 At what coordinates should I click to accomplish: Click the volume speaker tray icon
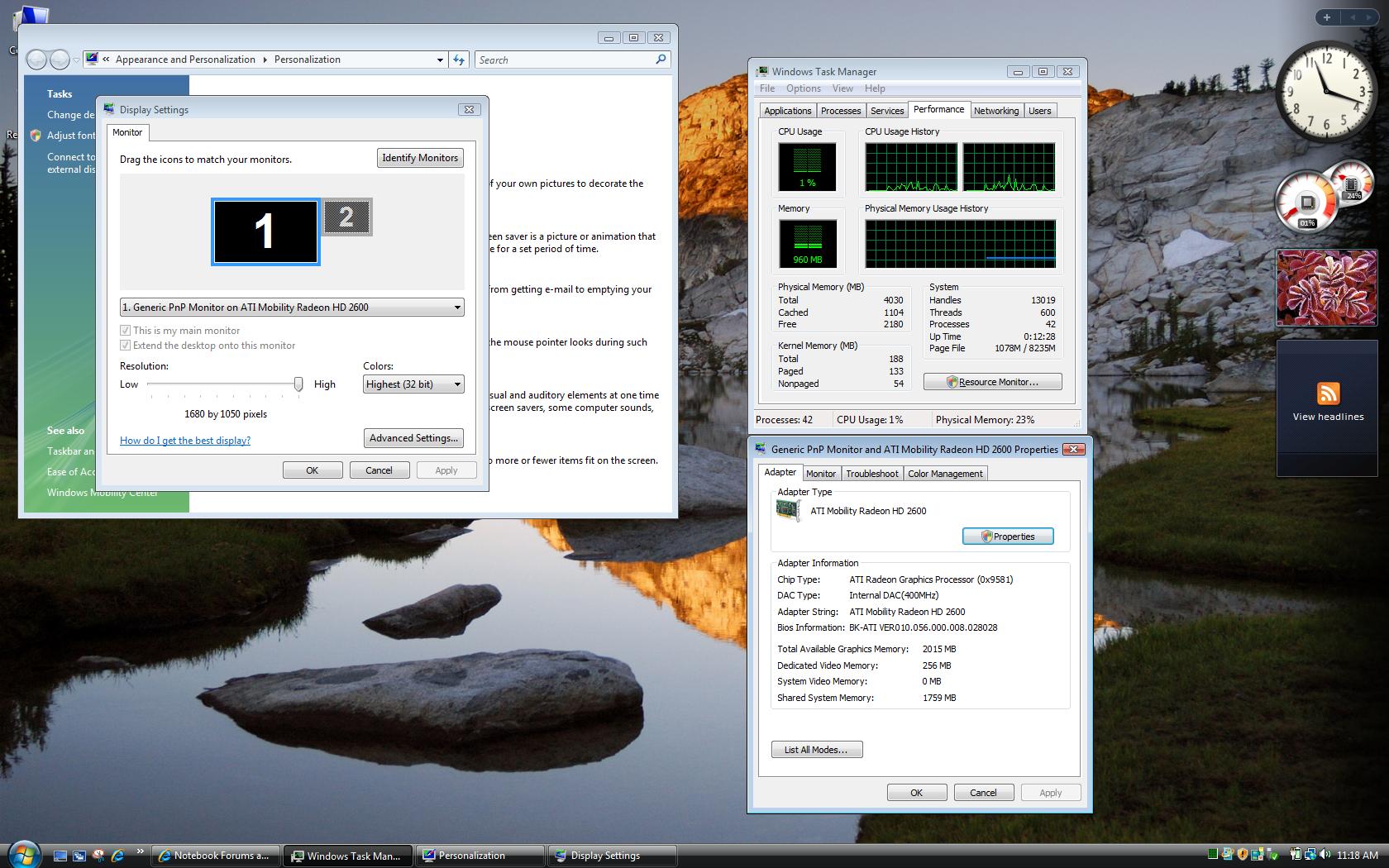(x=1325, y=854)
